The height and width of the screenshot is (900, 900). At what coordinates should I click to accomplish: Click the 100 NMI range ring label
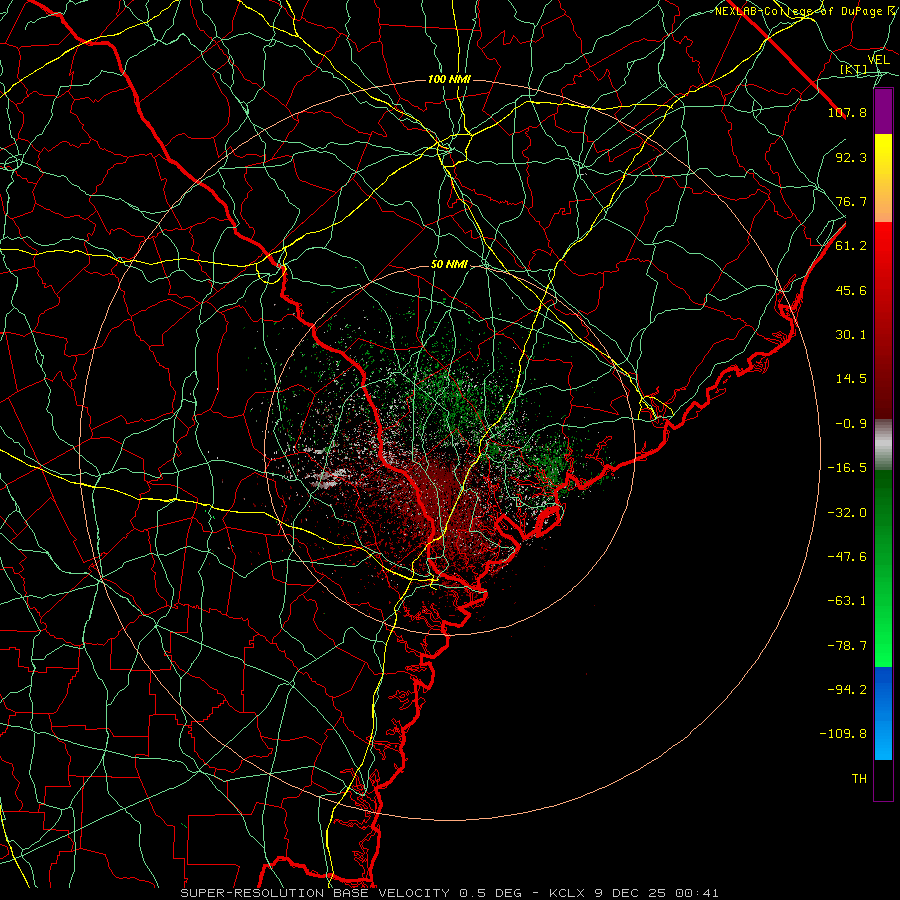tap(449, 79)
